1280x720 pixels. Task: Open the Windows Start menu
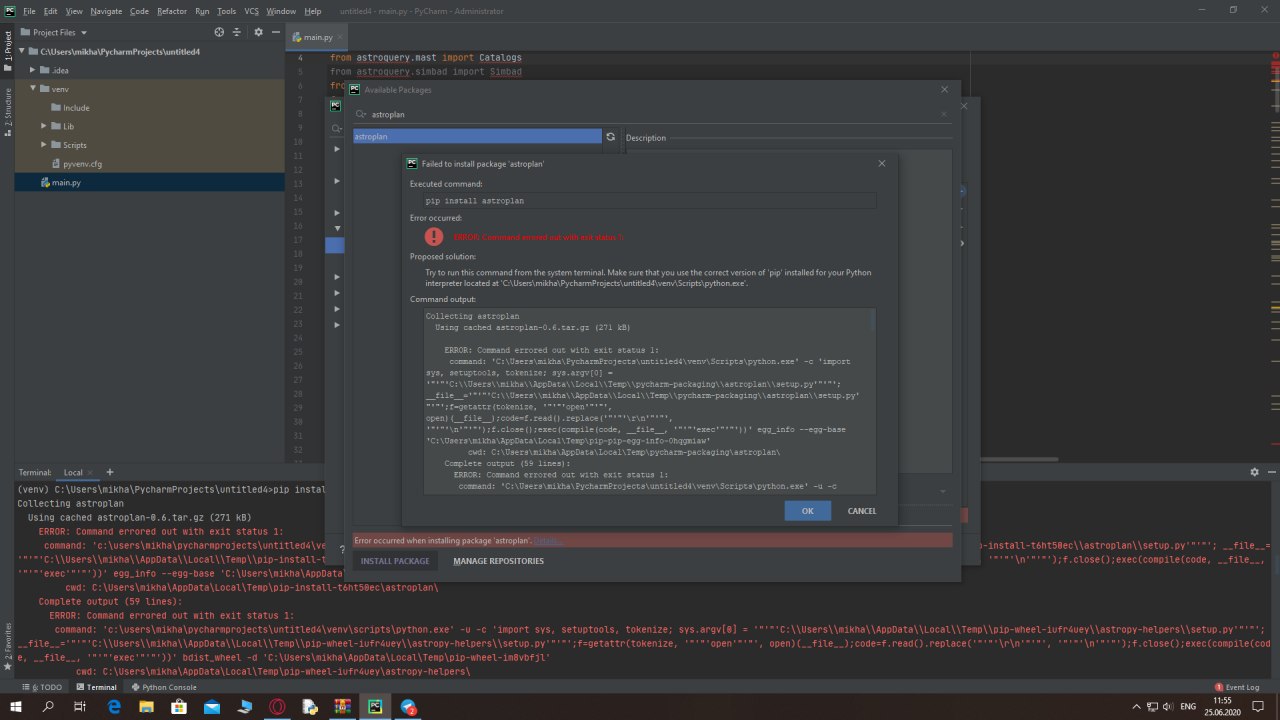[16, 707]
